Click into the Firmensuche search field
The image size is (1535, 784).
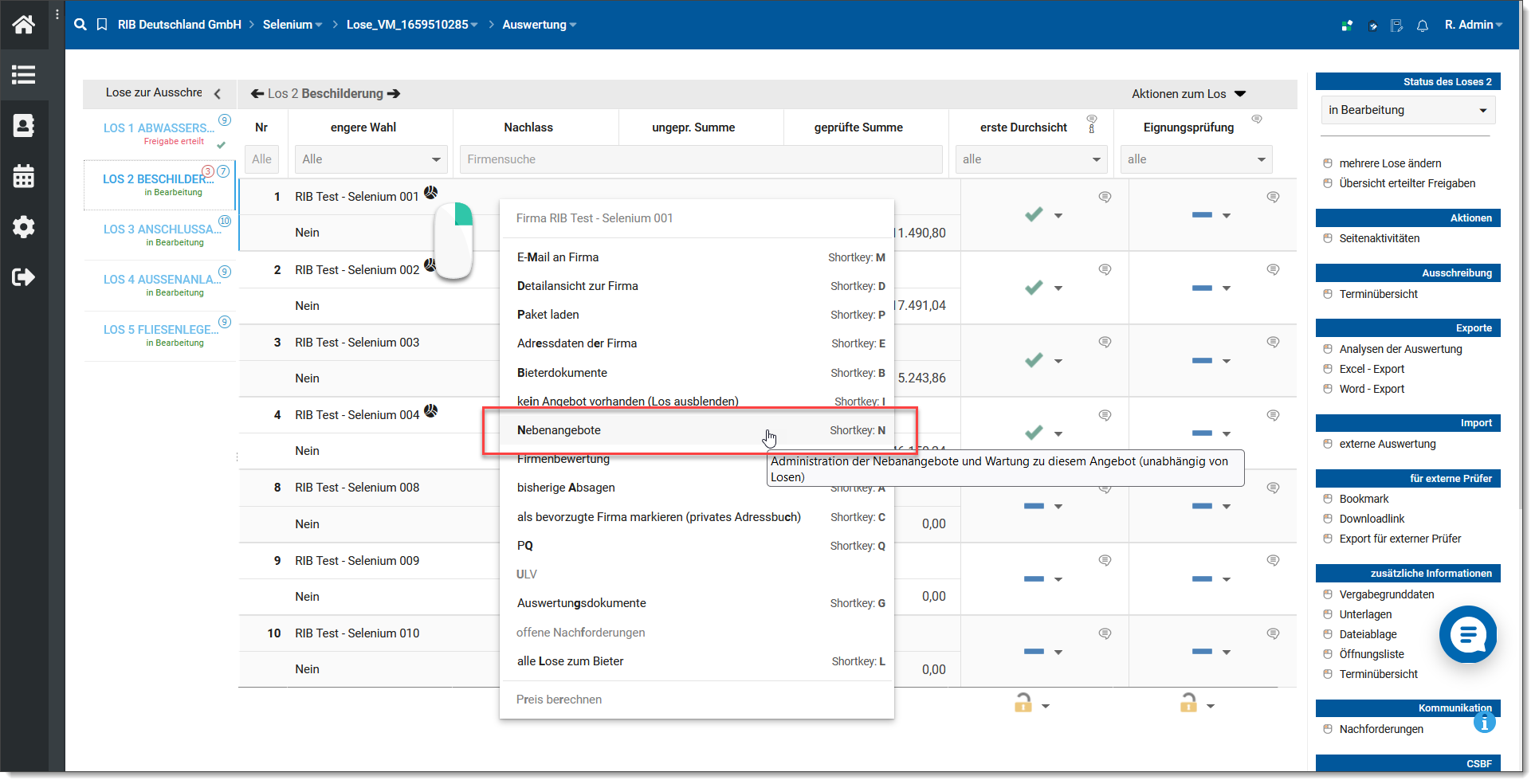701,159
